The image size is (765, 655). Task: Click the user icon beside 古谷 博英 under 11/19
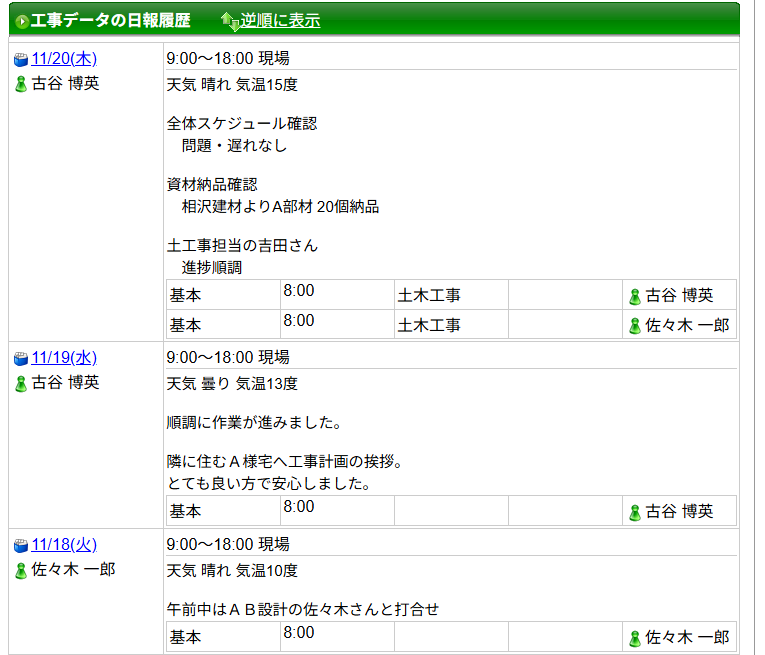click(x=21, y=383)
